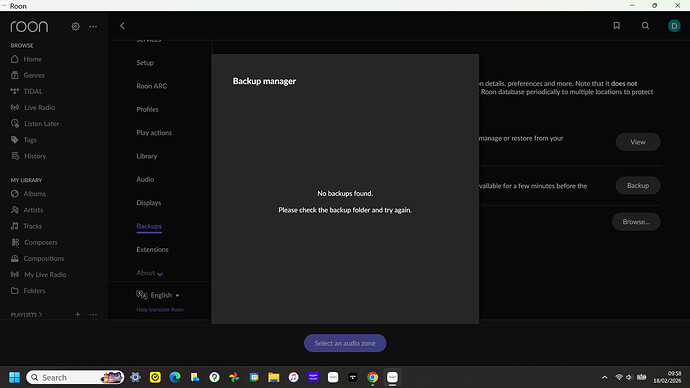The width and height of the screenshot is (690, 388).
Task: Open Google Maps icon in taskbar
Action: [214, 377]
